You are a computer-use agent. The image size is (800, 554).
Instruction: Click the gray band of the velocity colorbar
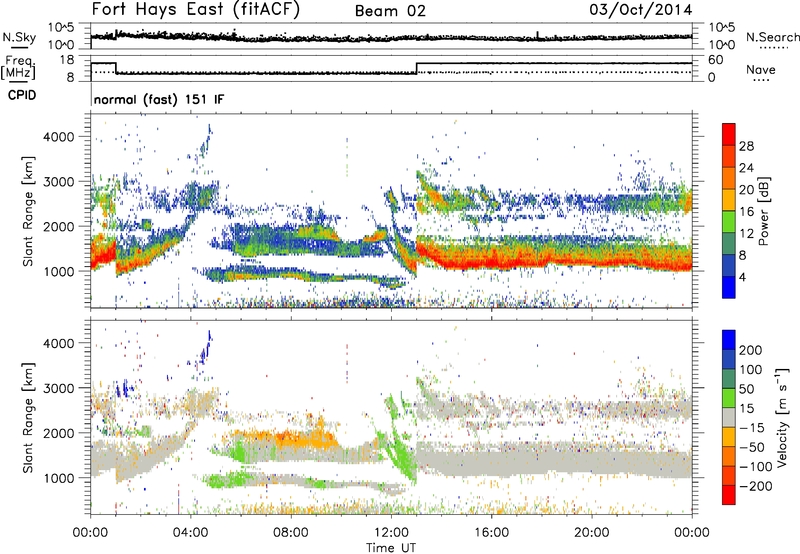(x=729, y=418)
